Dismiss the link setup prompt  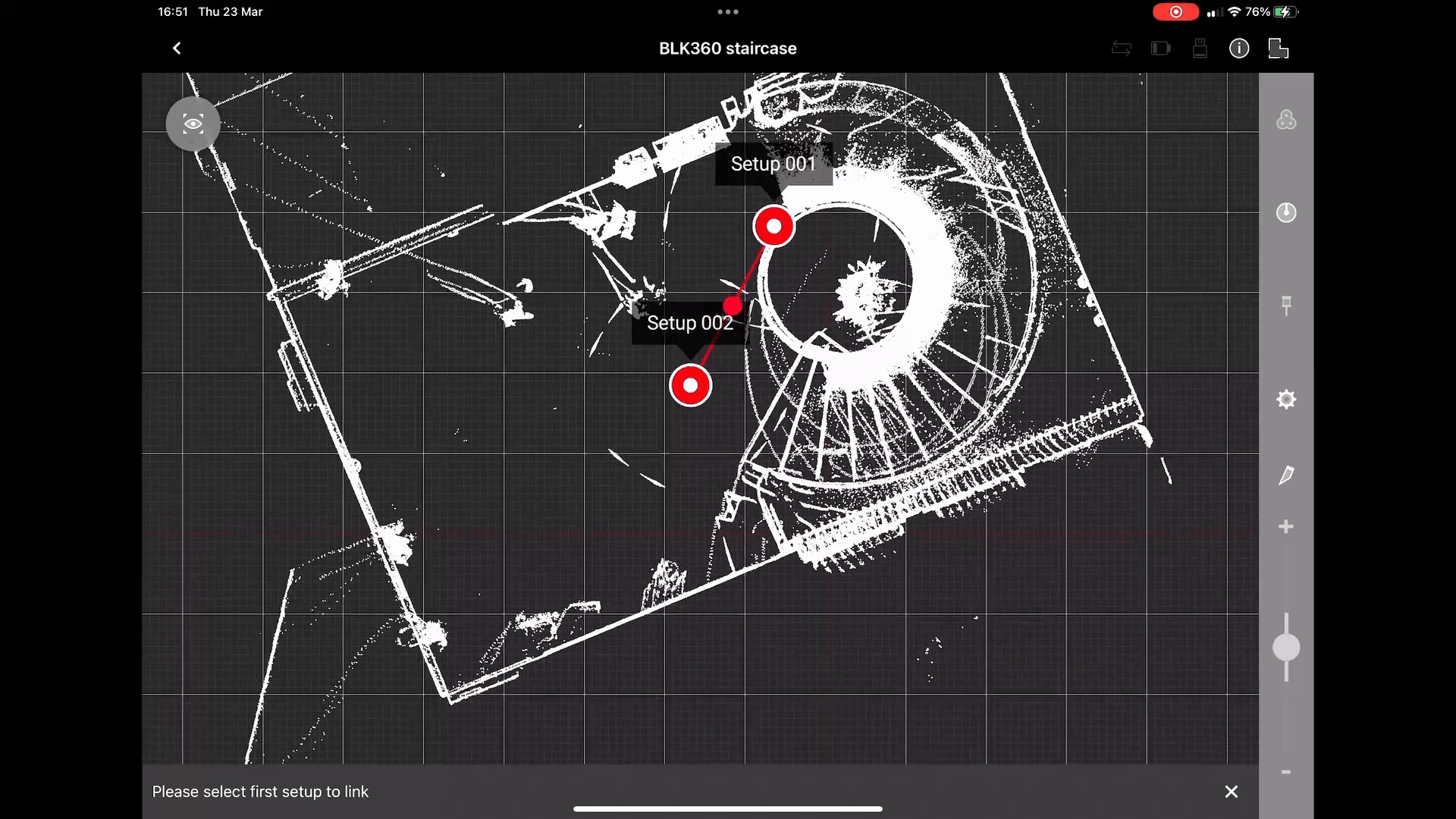(1231, 791)
